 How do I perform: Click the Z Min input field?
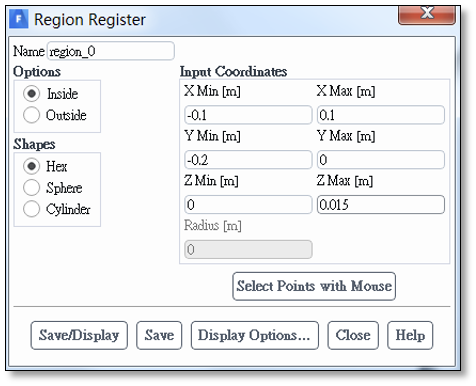pyautogui.click(x=248, y=204)
